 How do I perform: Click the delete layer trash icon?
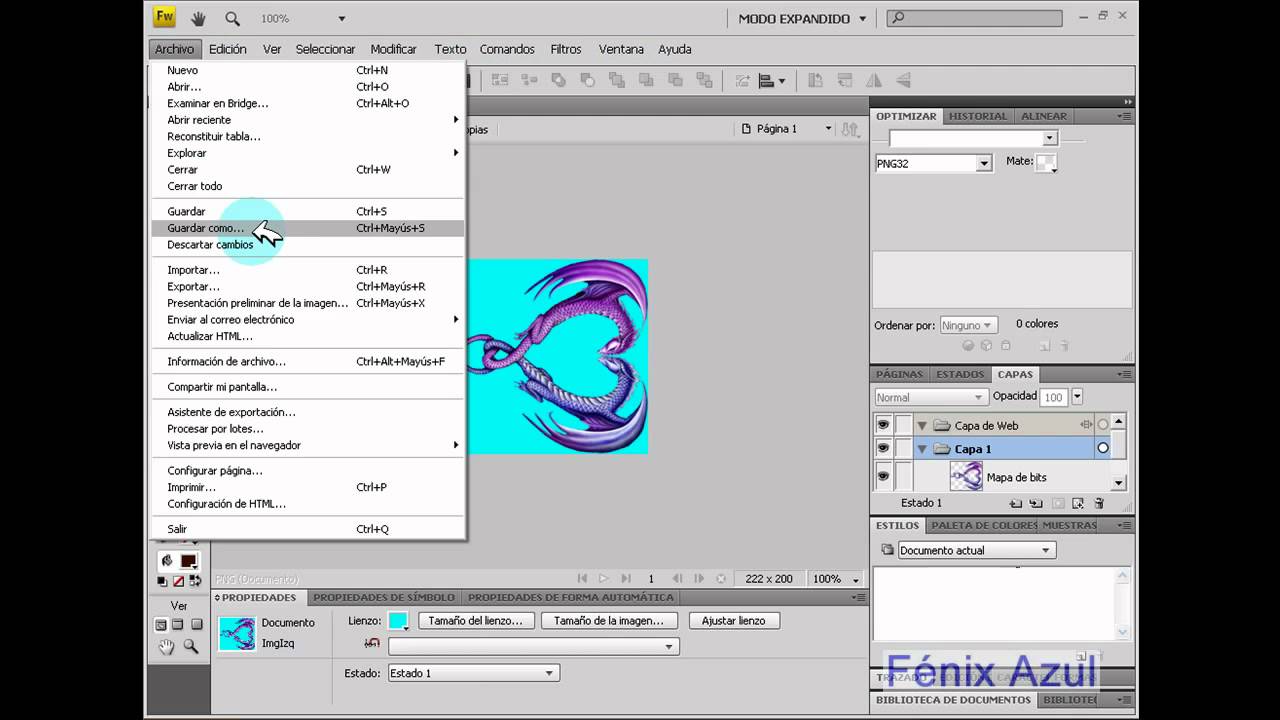1099,504
